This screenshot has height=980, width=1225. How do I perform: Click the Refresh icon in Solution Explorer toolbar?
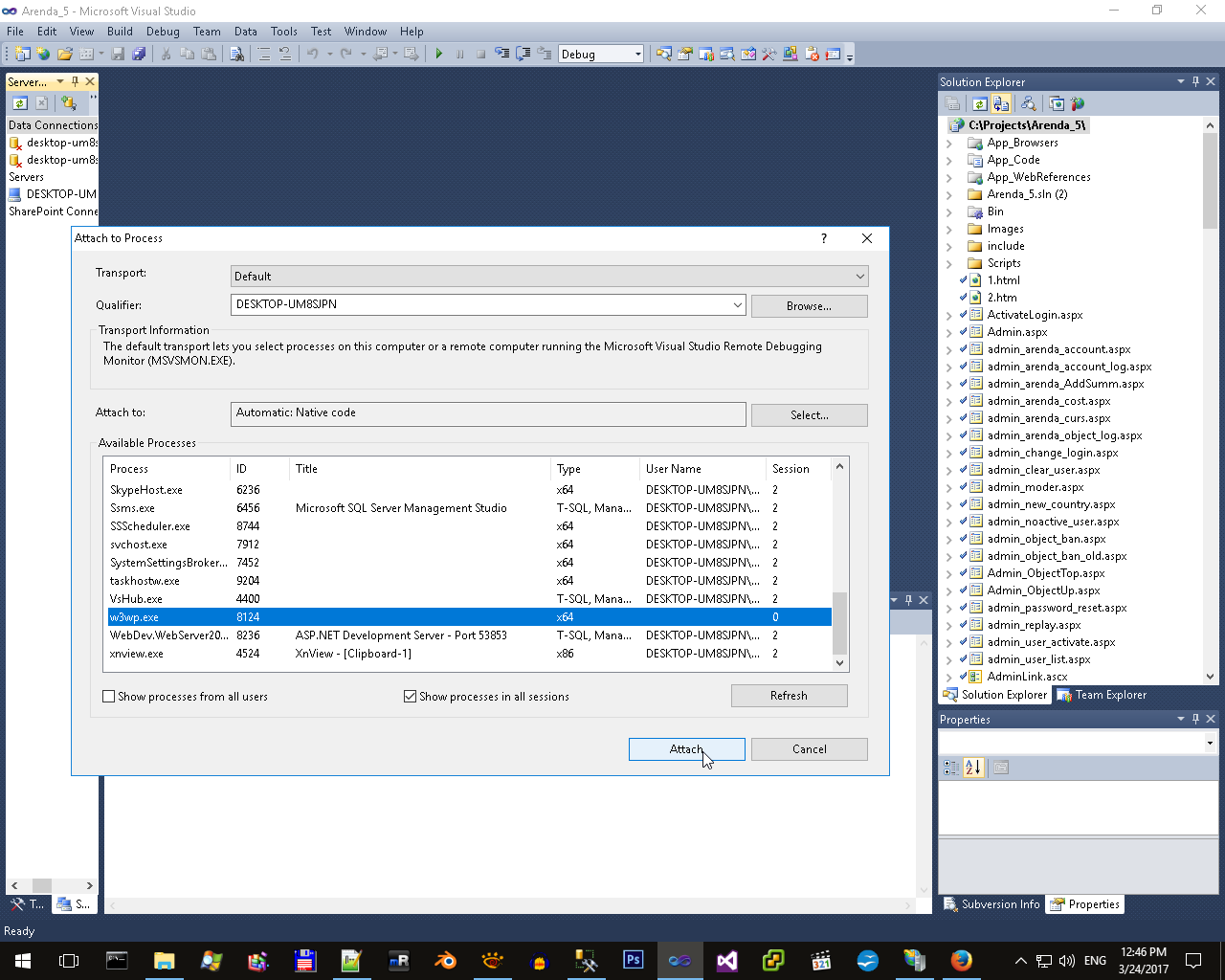click(980, 104)
